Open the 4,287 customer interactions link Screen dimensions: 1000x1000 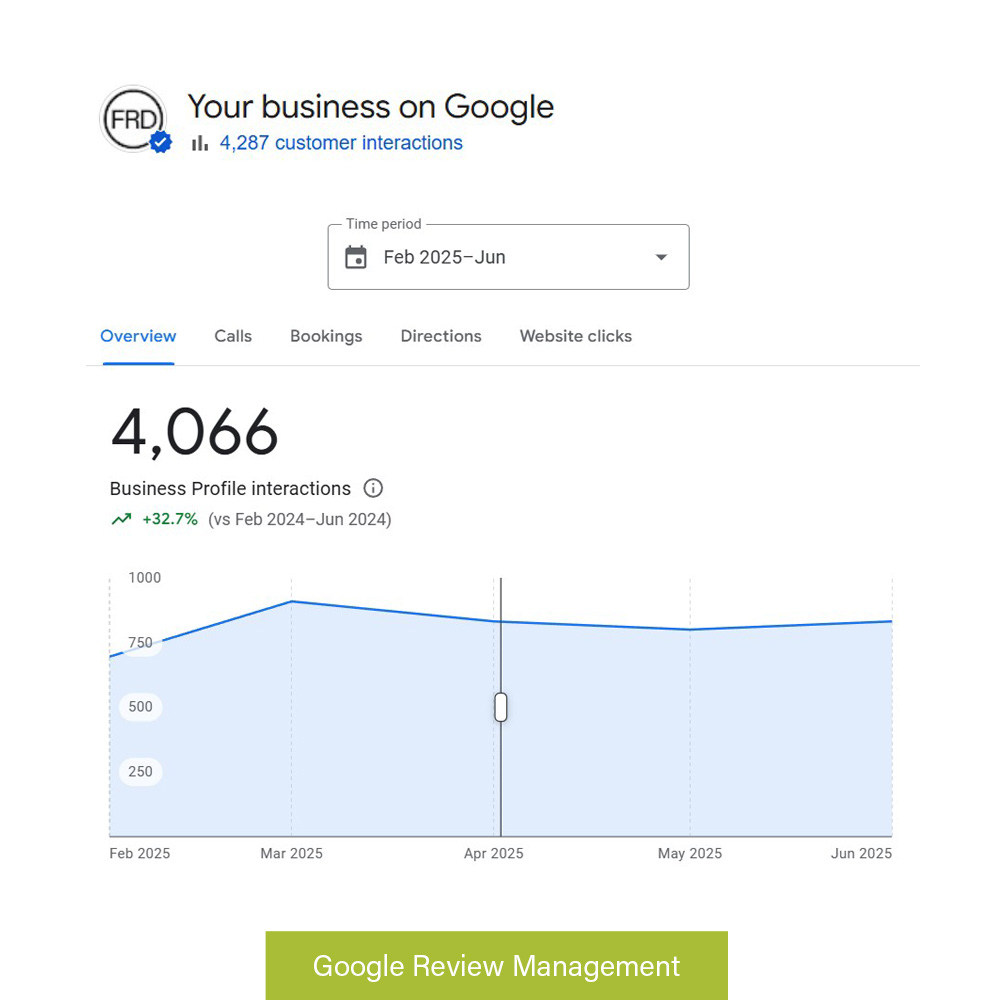(341, 143)
